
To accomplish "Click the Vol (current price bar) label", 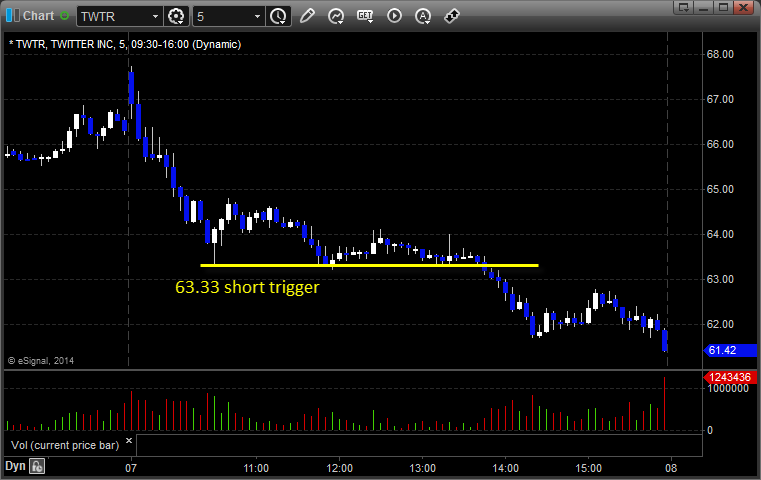I will pyautogui.click(x=65, y=445).
